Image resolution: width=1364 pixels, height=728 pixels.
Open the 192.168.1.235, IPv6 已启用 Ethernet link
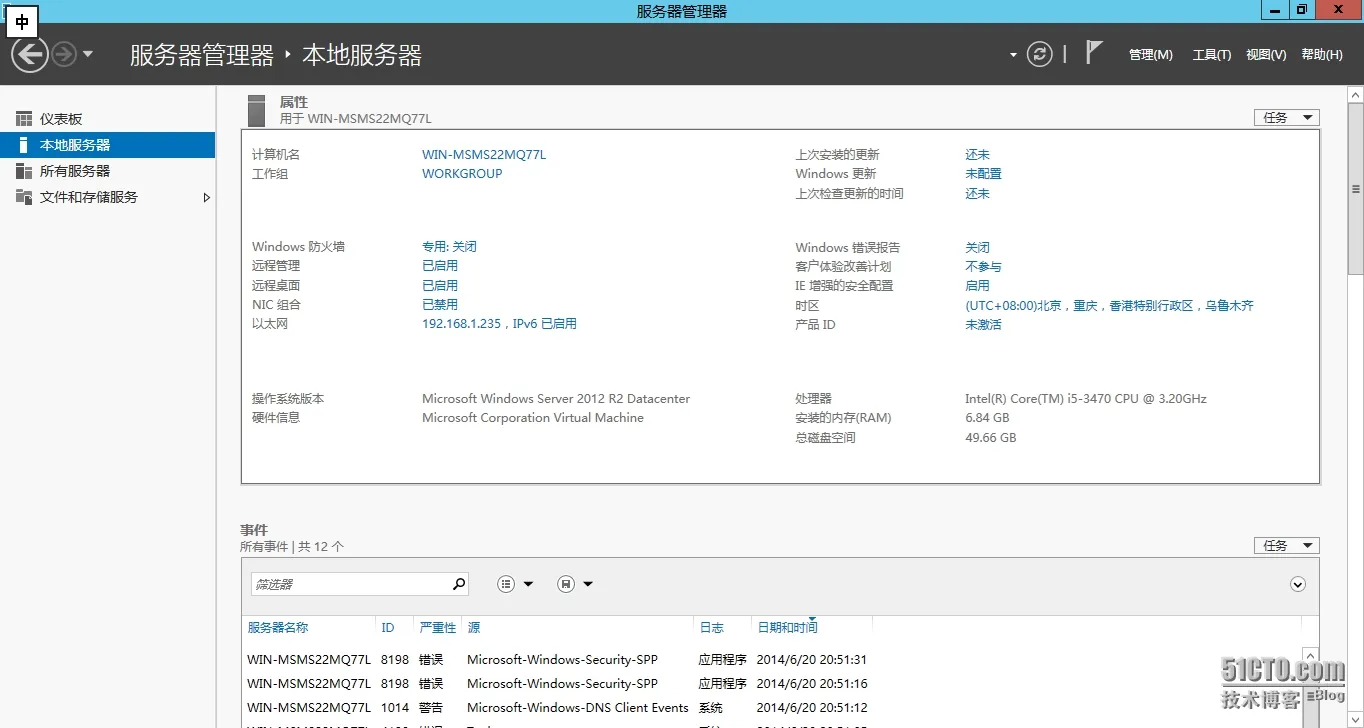499,324
